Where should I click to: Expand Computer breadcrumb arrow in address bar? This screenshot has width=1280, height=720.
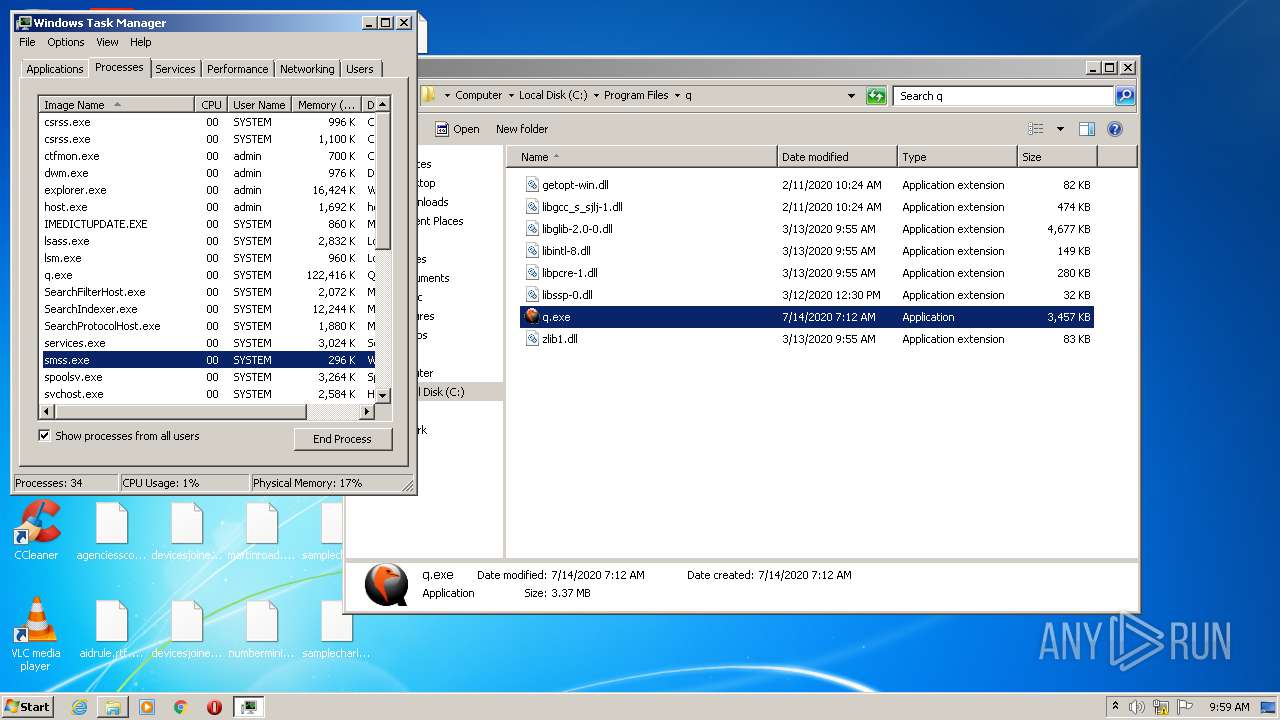tap(511, 96)
